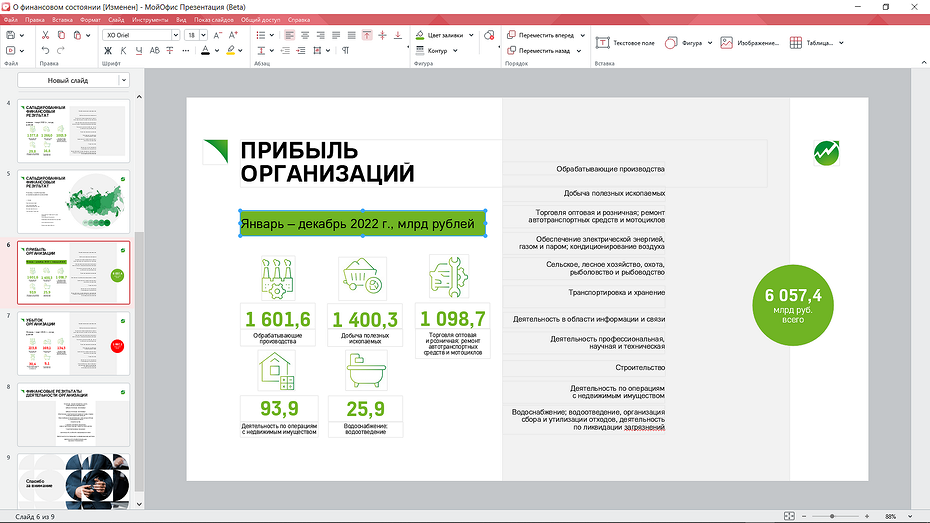
Task: Click the black font color swatch
Action: [205, 51]
